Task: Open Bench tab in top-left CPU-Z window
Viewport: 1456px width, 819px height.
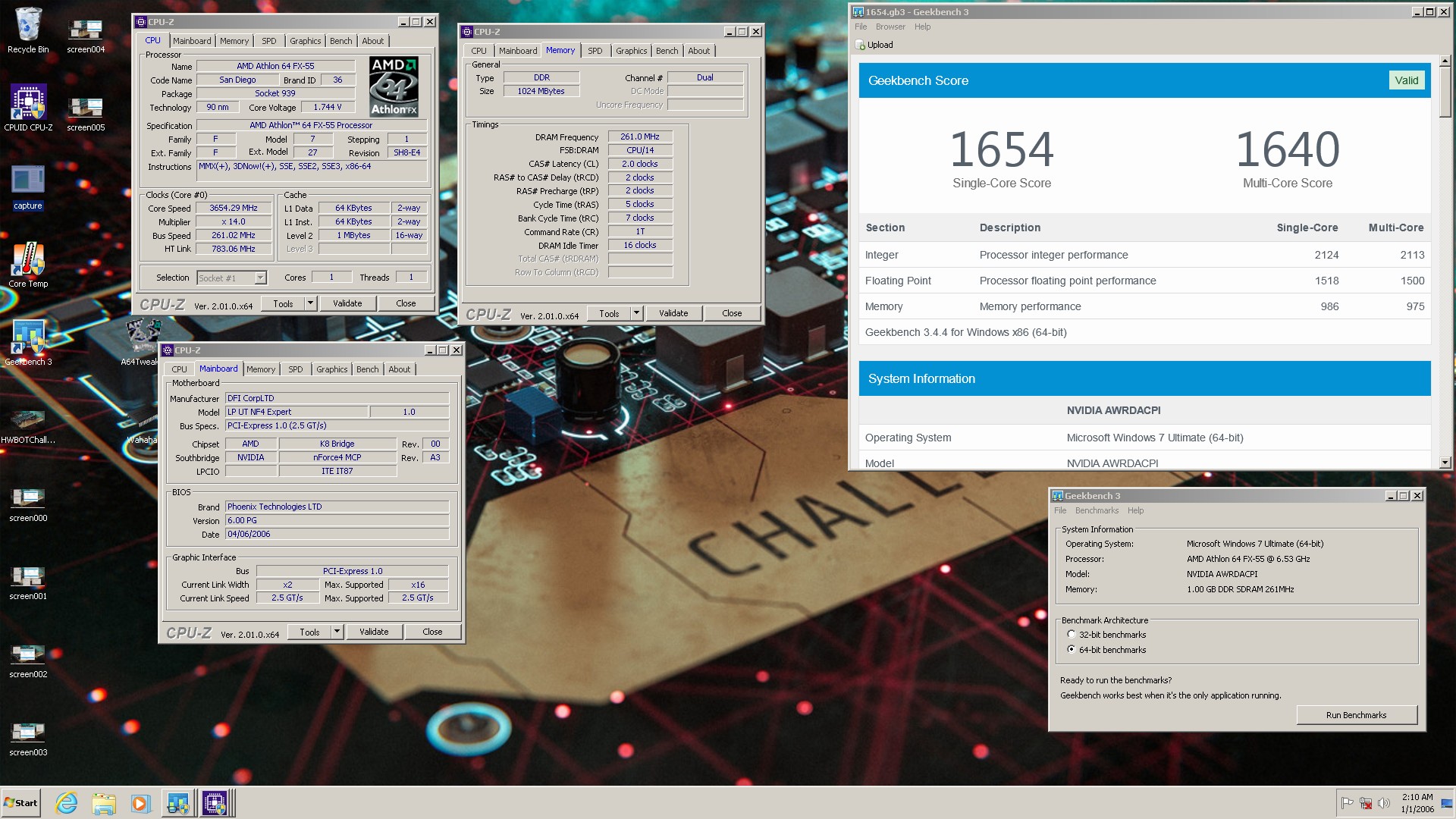Action: point(340,41)
